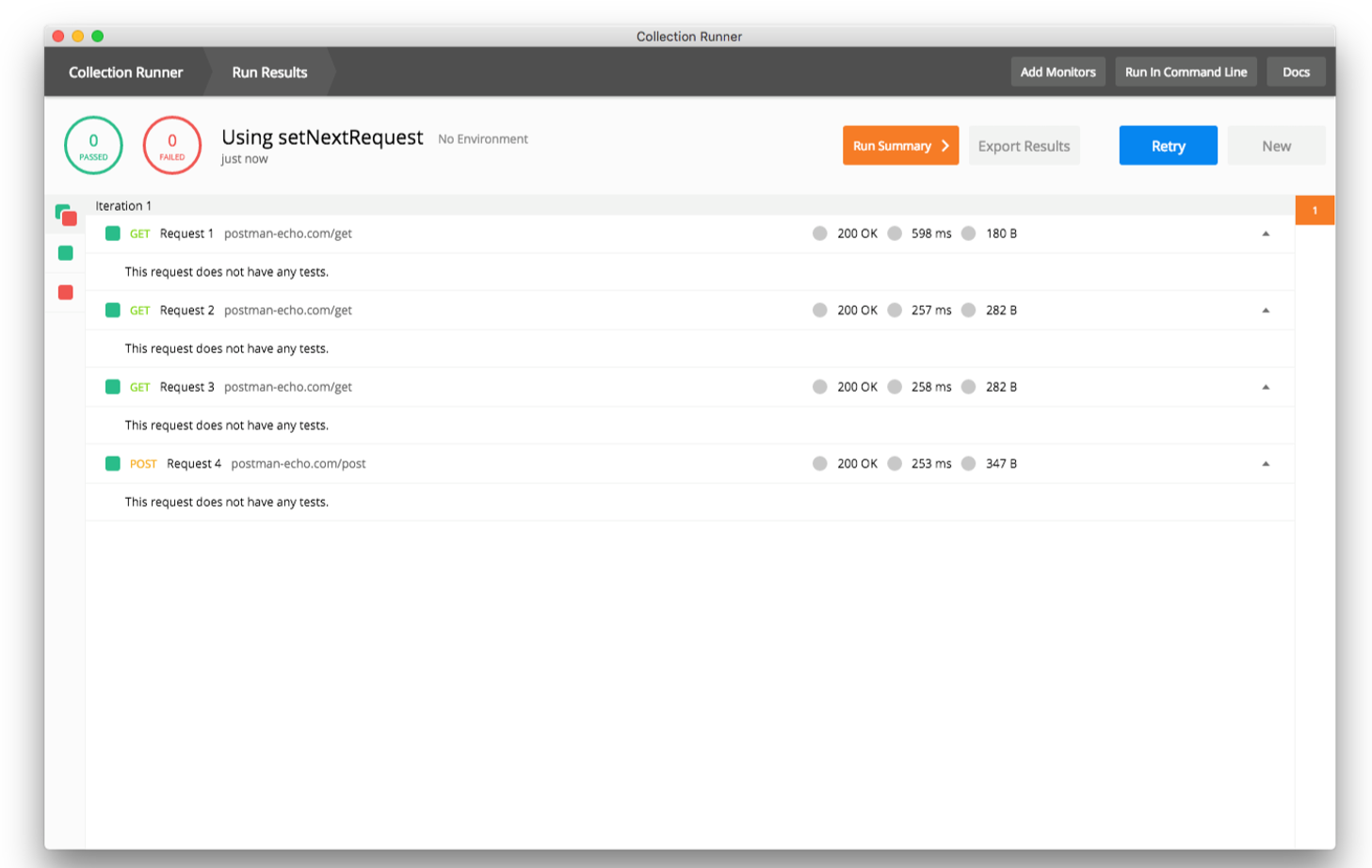Viewport: 1372px width, 868px height.
Task: Collapse the Request 4 POST result row
Action: point(1266,463)
